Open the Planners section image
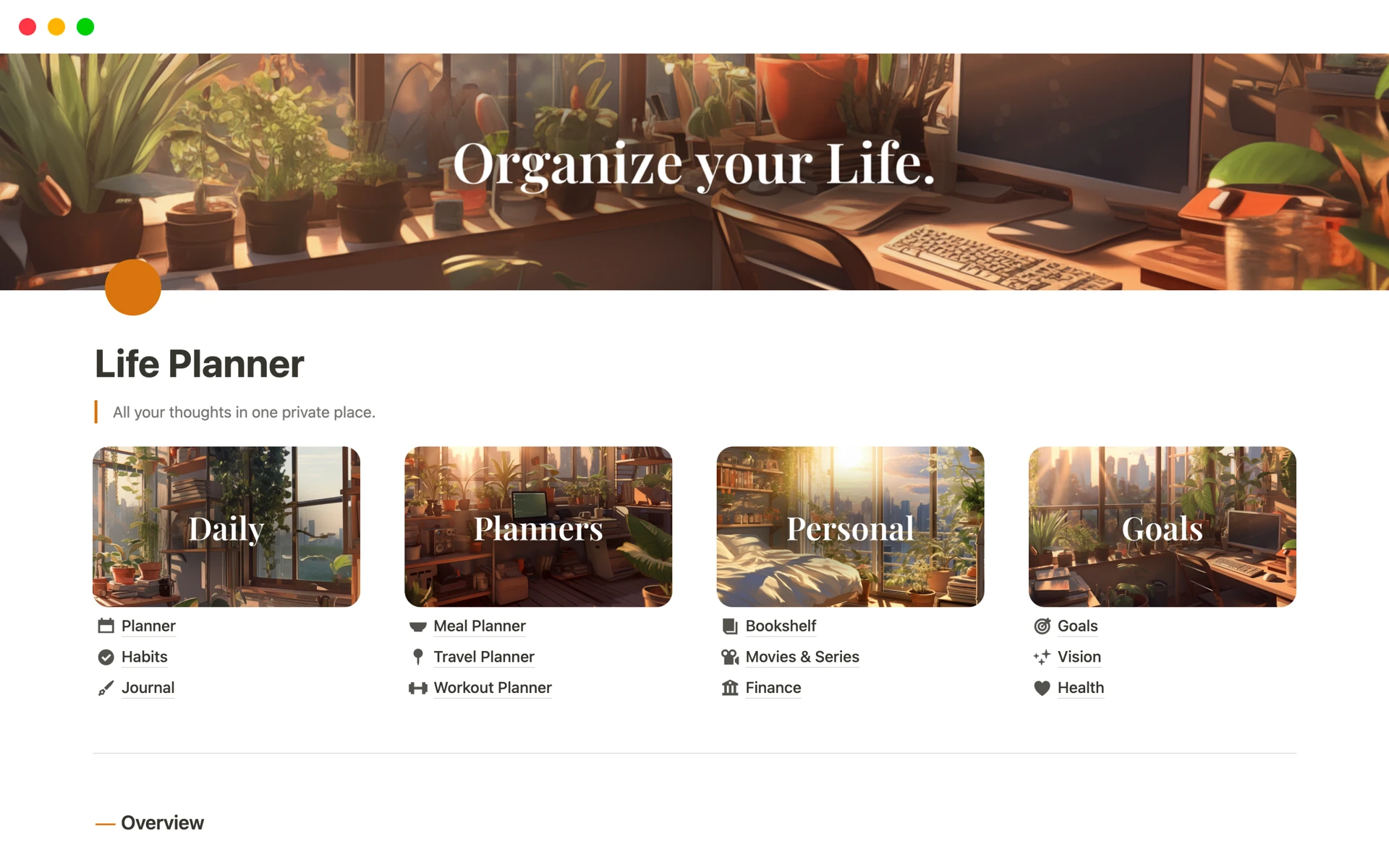 538,527
